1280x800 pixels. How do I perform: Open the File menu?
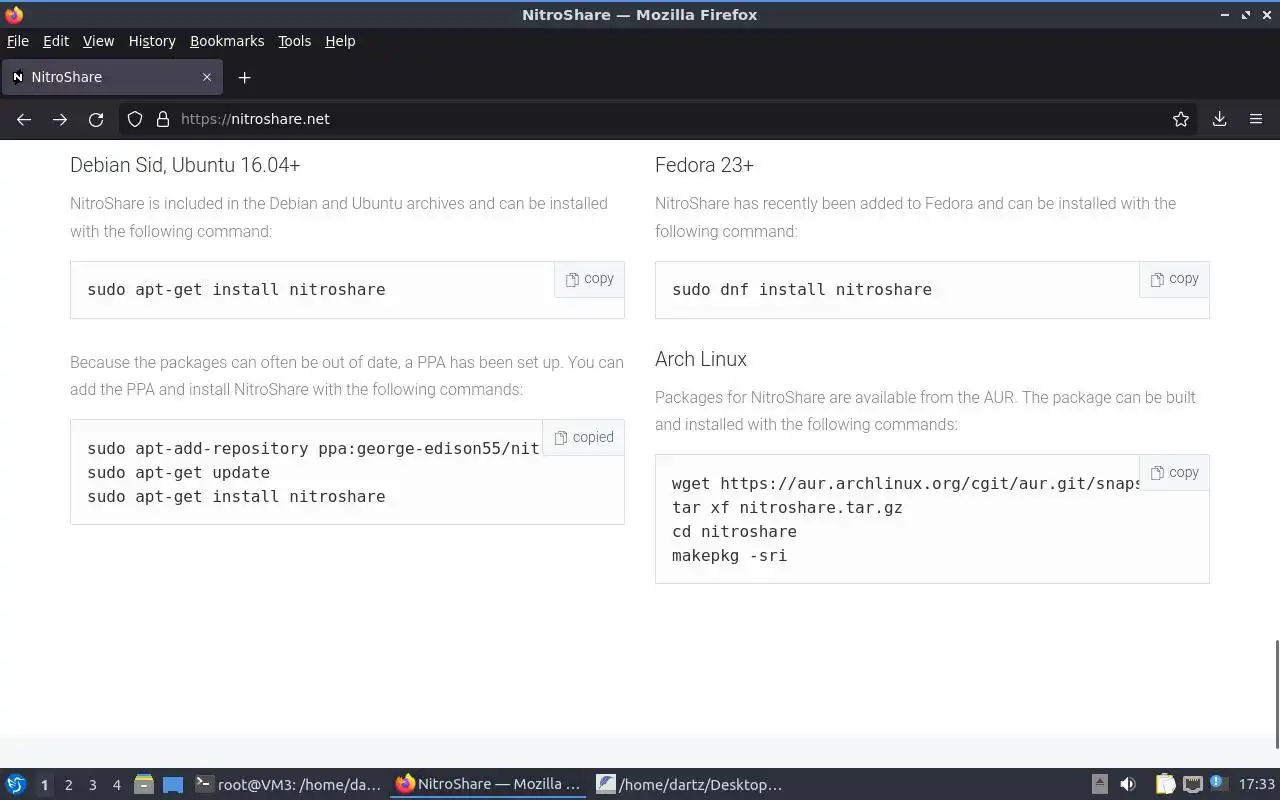click(18, 41)
